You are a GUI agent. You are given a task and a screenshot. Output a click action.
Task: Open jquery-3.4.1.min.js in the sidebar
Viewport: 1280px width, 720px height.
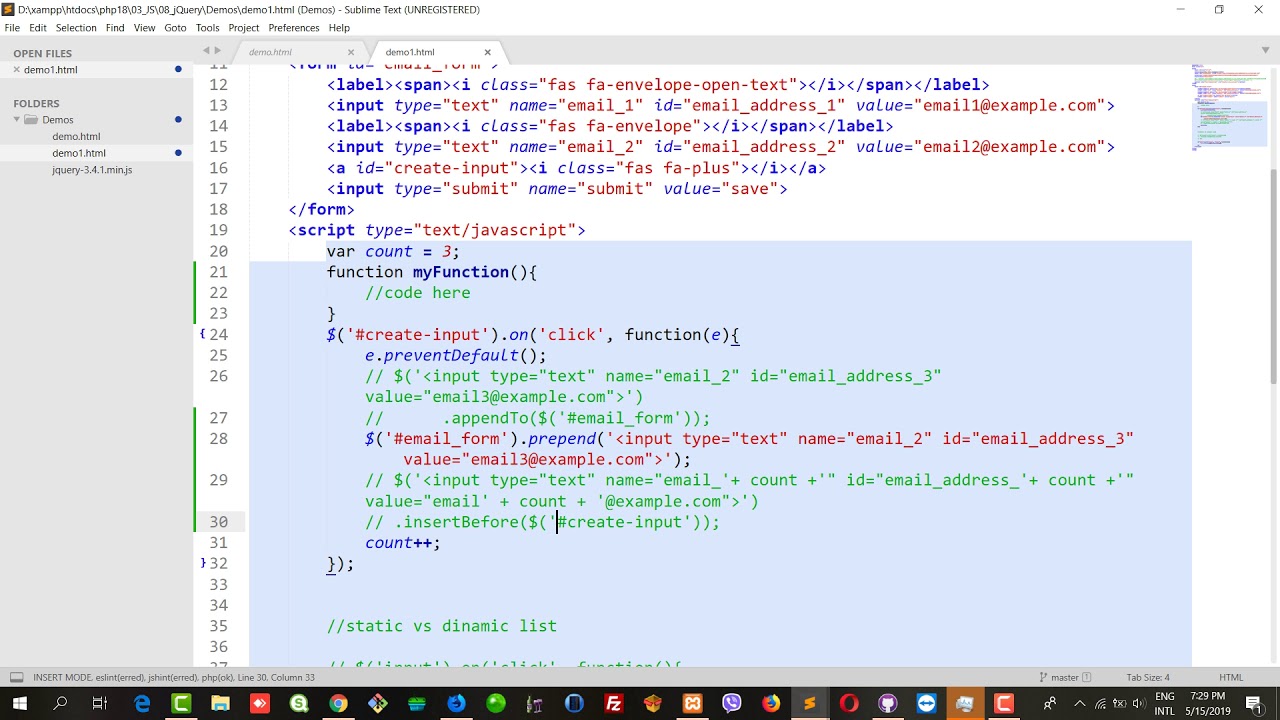(x=92, y=170)
